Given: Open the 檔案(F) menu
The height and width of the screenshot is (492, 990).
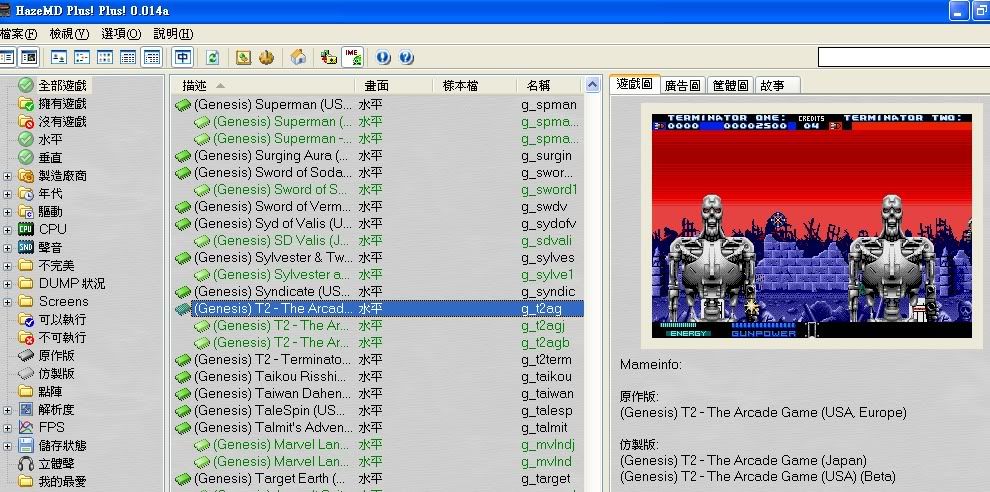Looking at the screenshot, I should [18, 34].
